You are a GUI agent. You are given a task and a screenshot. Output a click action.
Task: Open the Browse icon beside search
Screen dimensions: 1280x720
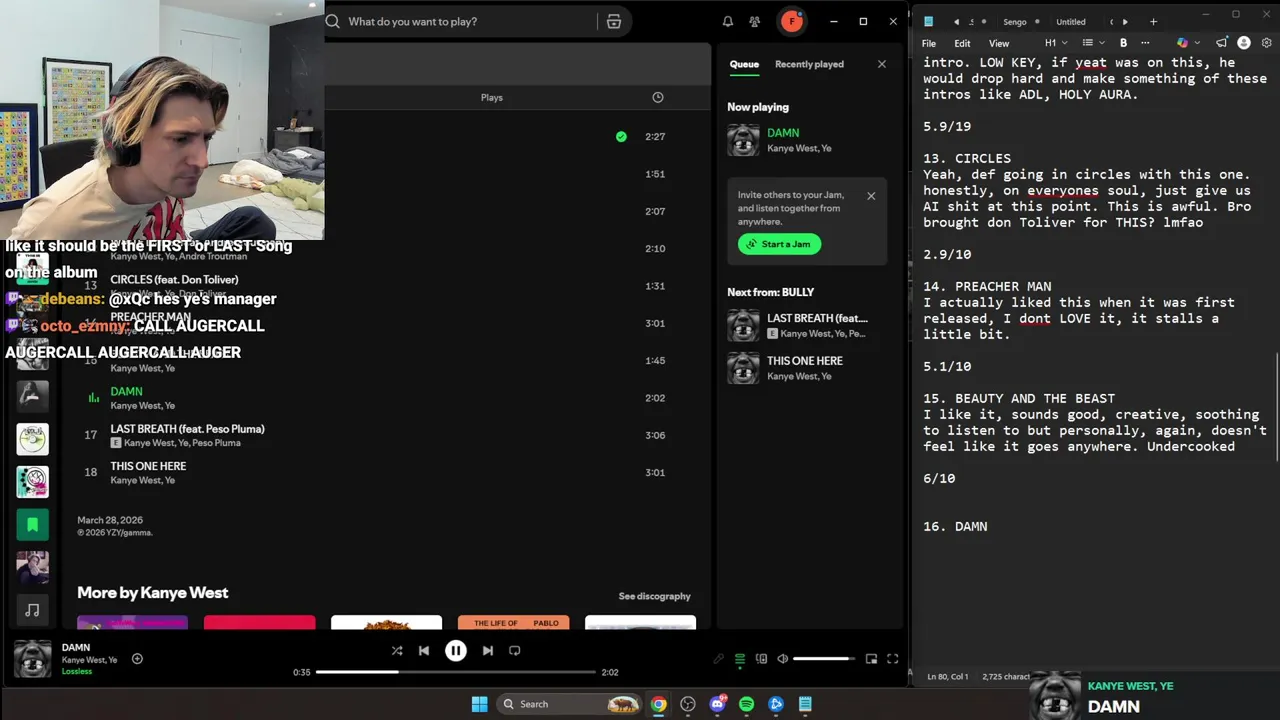pos(614,21)
